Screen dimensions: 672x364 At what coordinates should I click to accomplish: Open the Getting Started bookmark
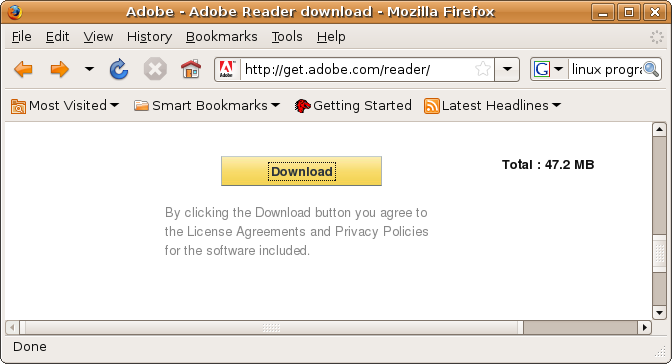pyautogui.click(x=353, y=105)
